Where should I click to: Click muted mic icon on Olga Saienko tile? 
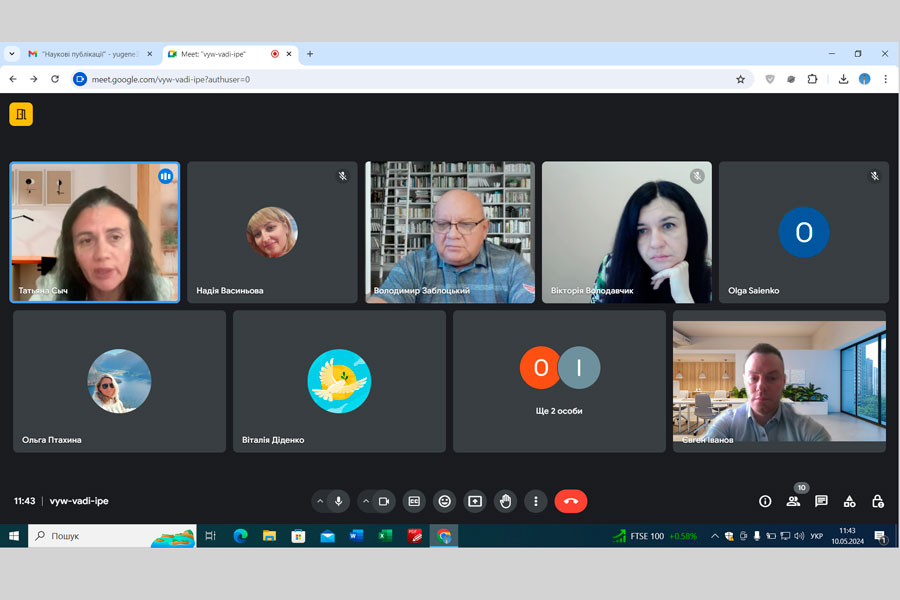coord(874,176)
